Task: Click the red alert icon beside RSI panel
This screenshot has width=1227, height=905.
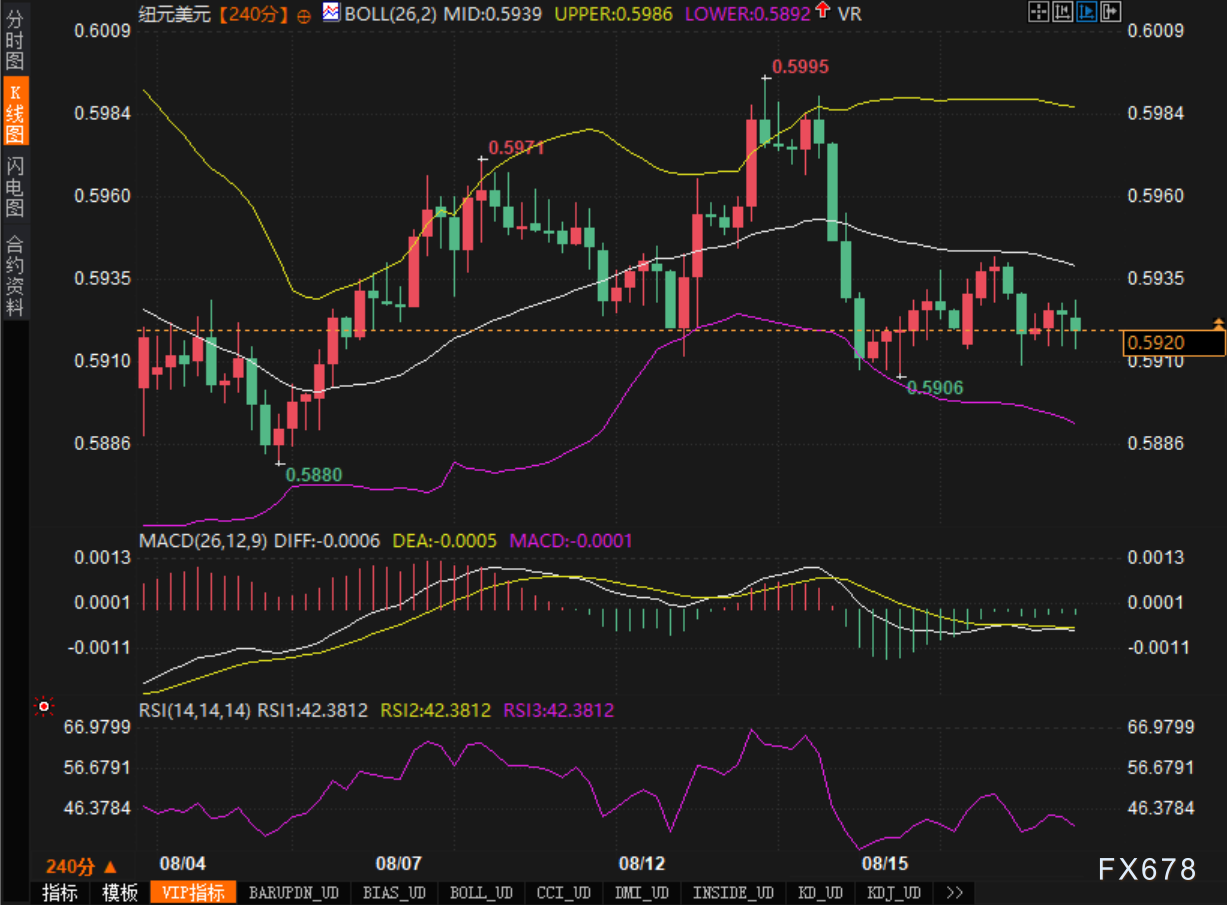Action: [x=43, y=707]
